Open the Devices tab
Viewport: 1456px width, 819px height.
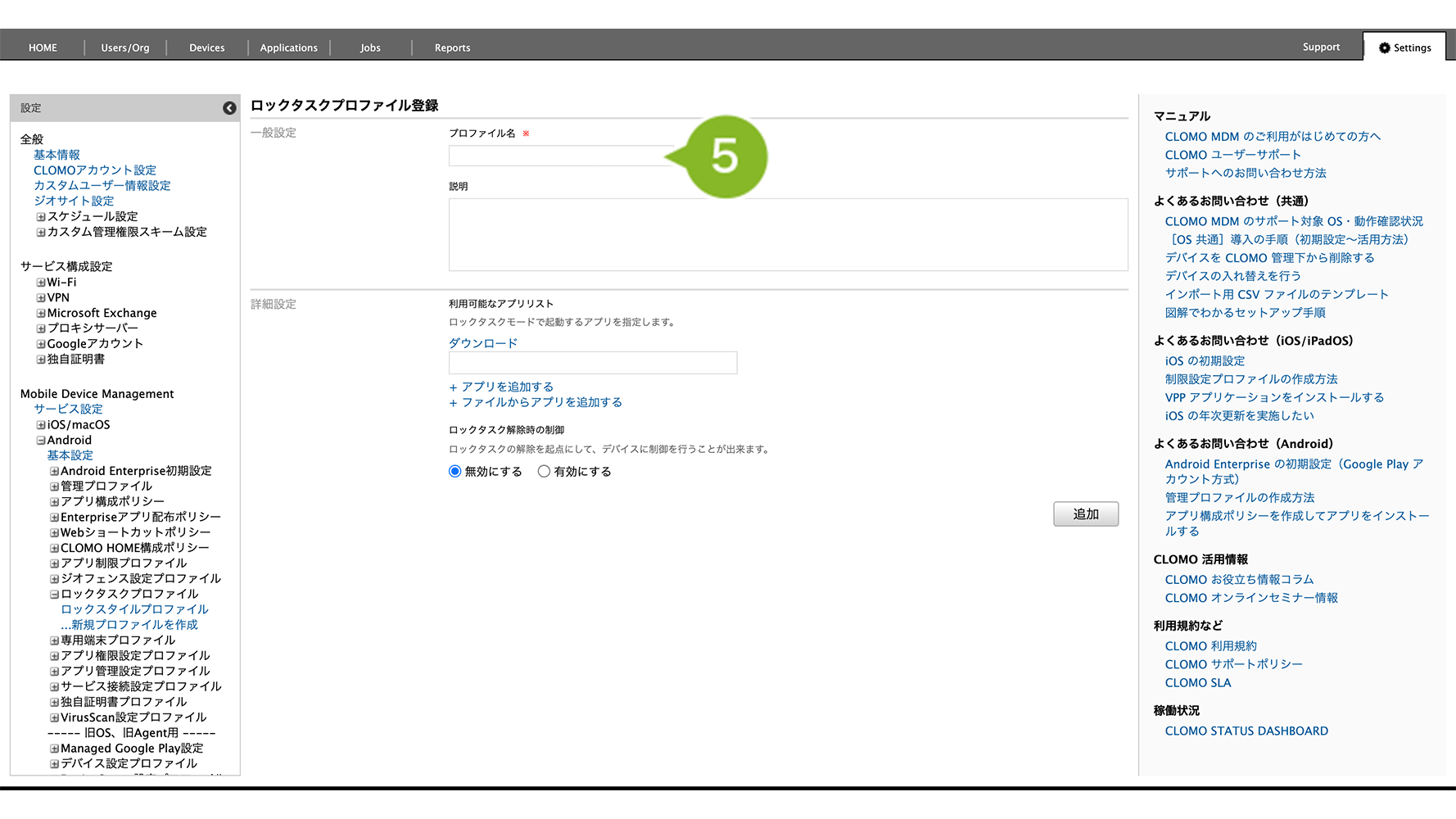click(206, 48)
